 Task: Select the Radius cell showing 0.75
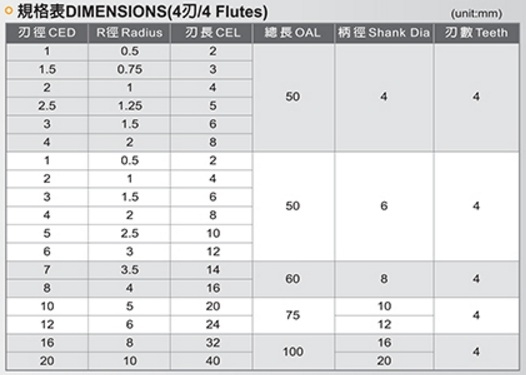(x=129, y=69)
